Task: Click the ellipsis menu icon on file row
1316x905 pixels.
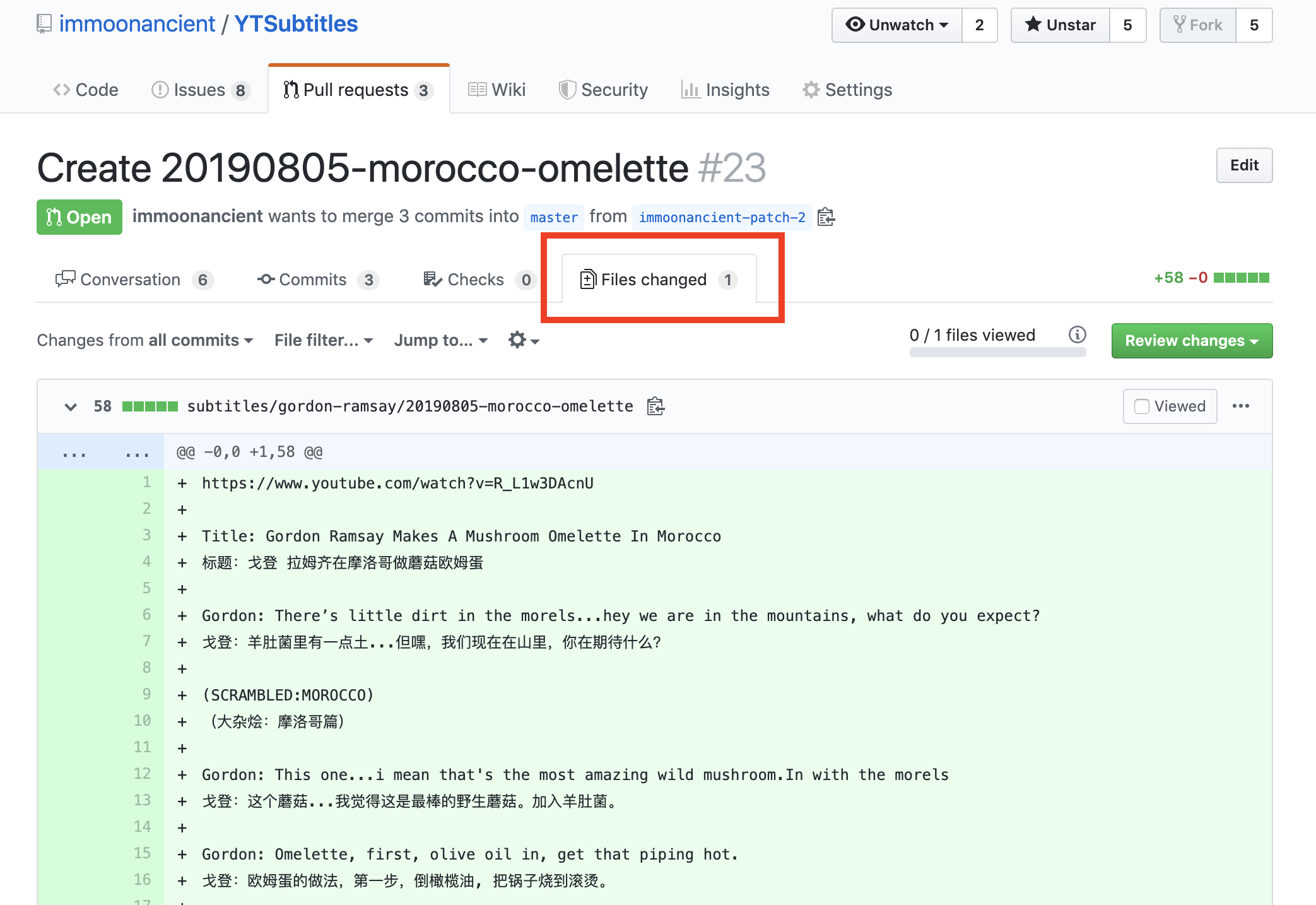Action: (1244, 406)
